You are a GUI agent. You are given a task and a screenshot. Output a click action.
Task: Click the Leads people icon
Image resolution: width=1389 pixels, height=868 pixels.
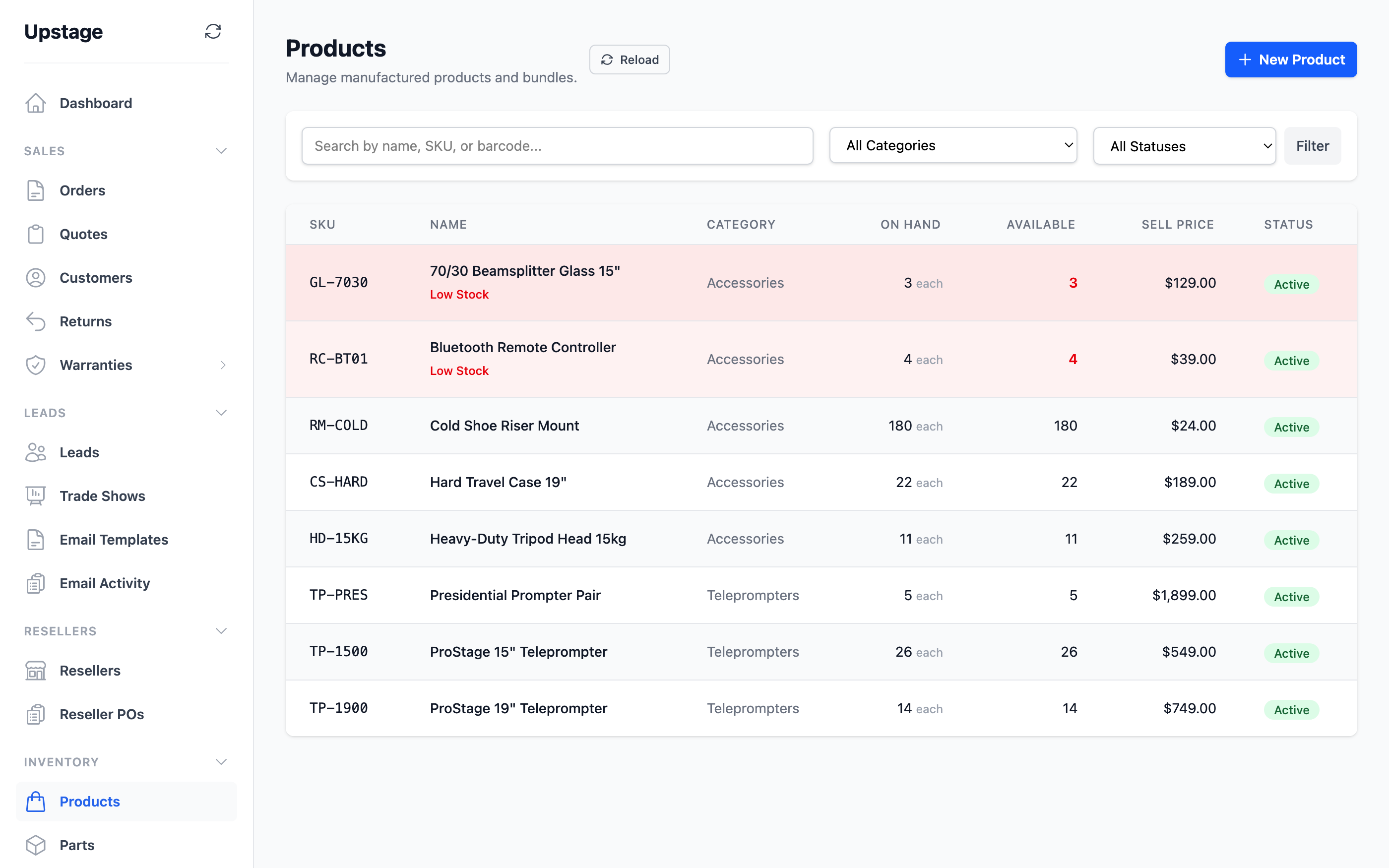click(x=36, y=452)
